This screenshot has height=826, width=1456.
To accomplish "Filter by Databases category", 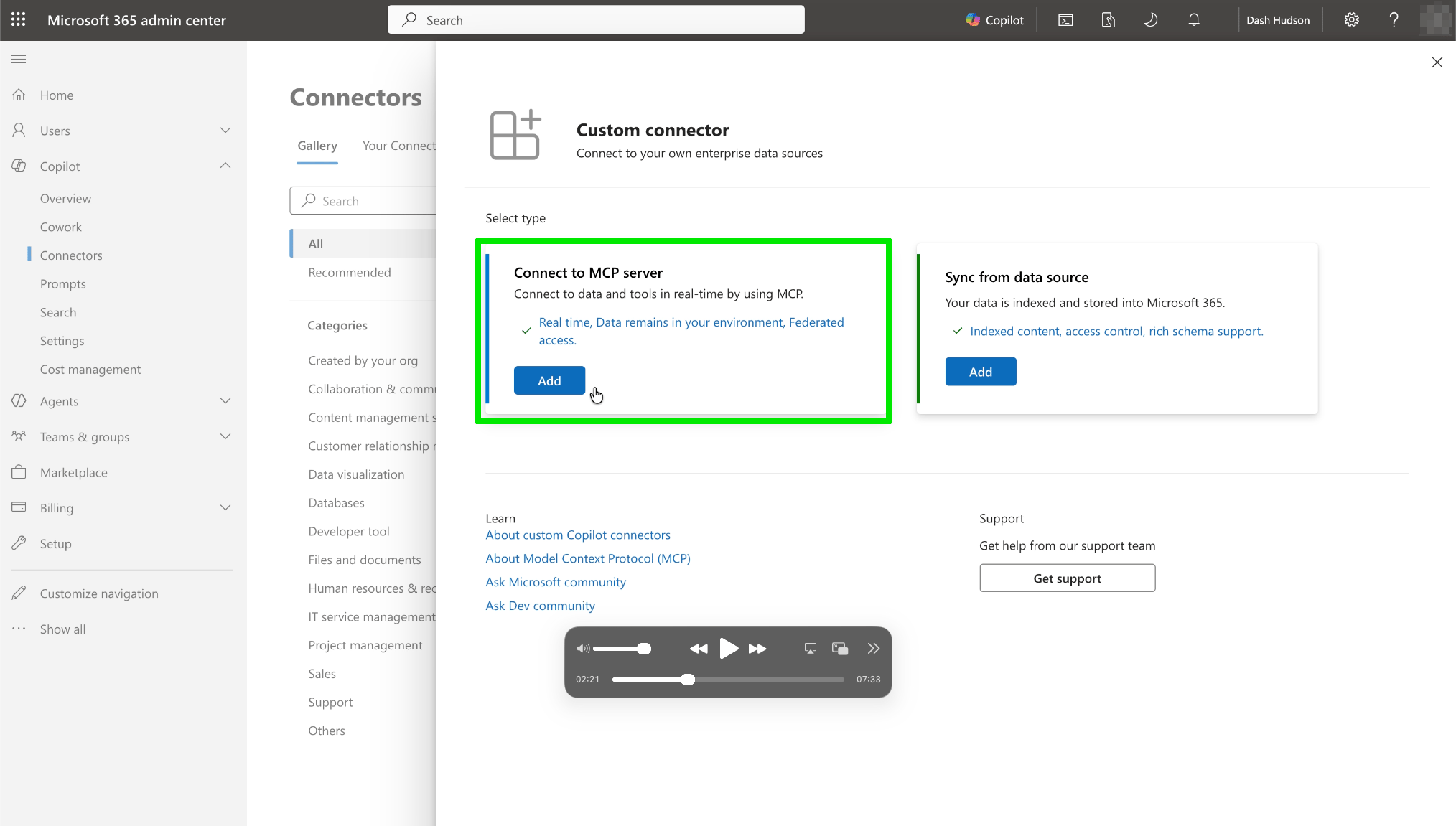I will click(336, 503).
